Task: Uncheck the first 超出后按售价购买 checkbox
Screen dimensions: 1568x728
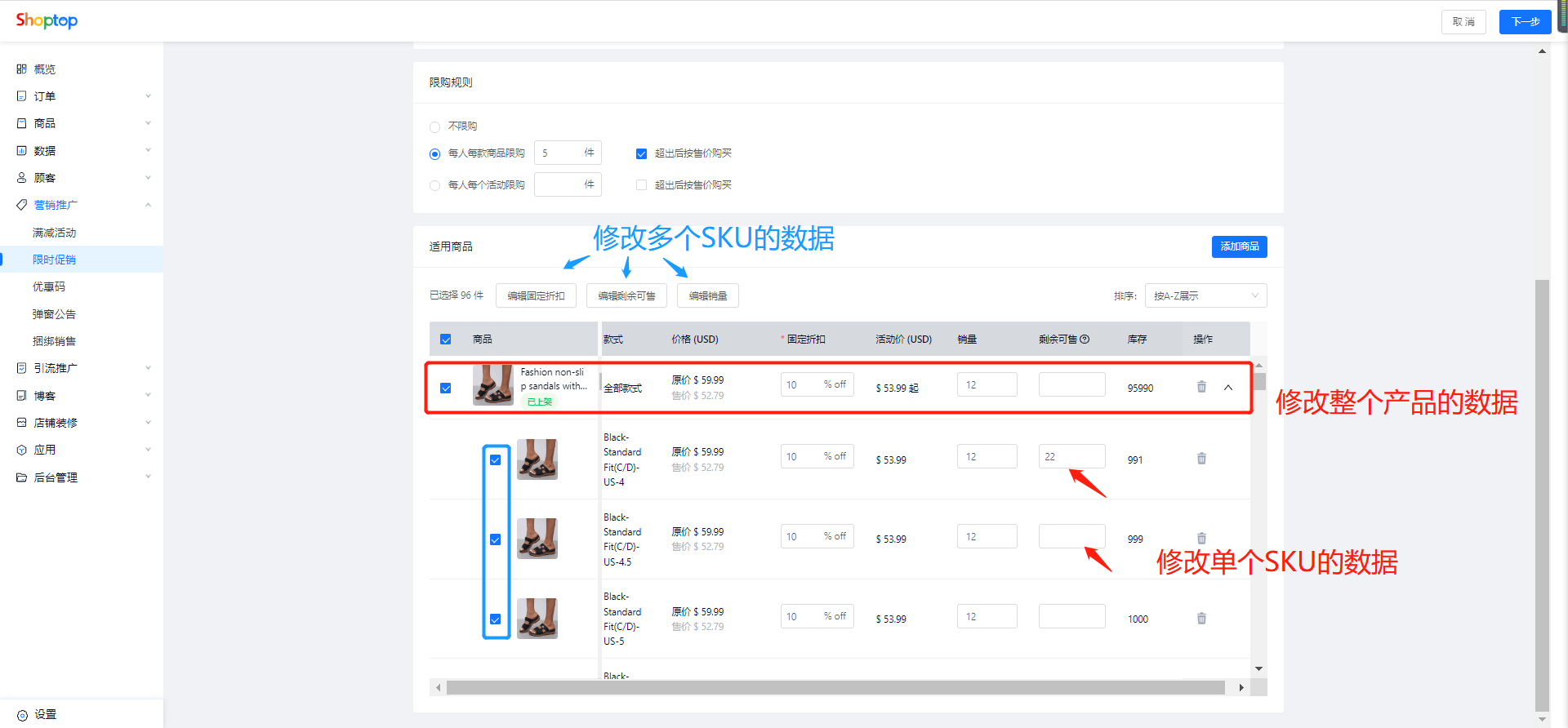Action: pos(641,153)
